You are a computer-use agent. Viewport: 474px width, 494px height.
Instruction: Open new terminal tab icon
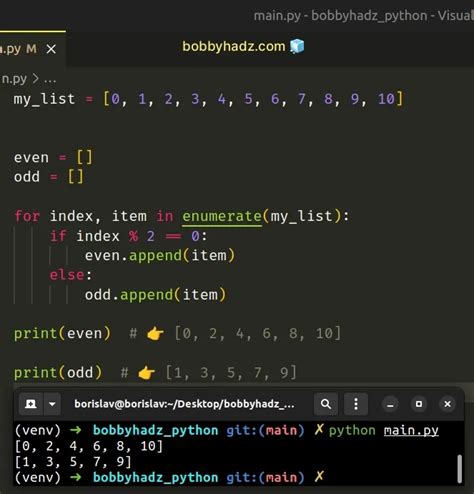[x=31, y=404]
